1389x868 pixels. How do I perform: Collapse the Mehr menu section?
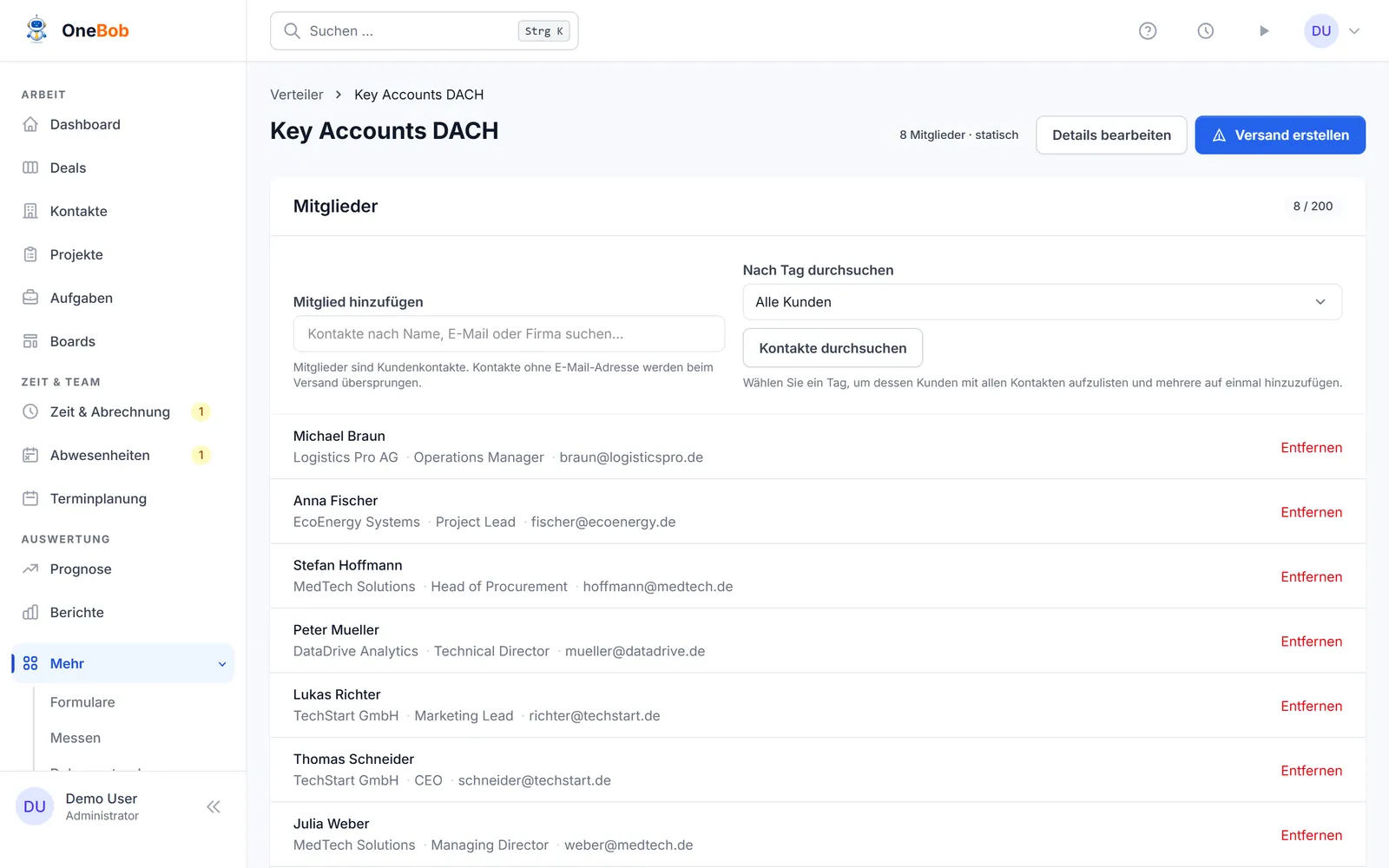pyautogui.click(x=123, y=663)
